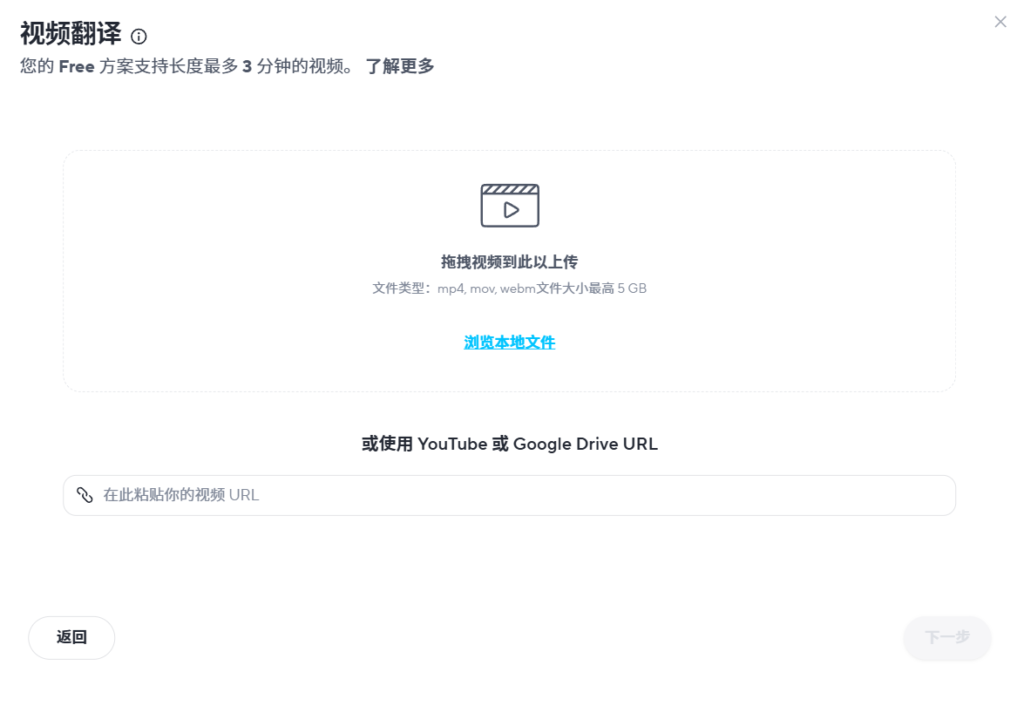Click the 拖拽视频到此以上传 text
The image size is (1024, 706).
pos(509,262)
